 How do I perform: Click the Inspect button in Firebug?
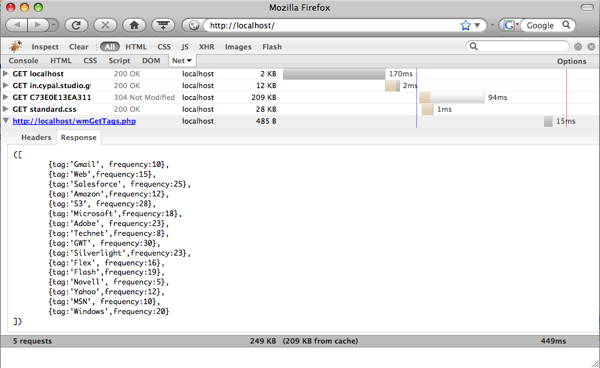click(45, 47)
